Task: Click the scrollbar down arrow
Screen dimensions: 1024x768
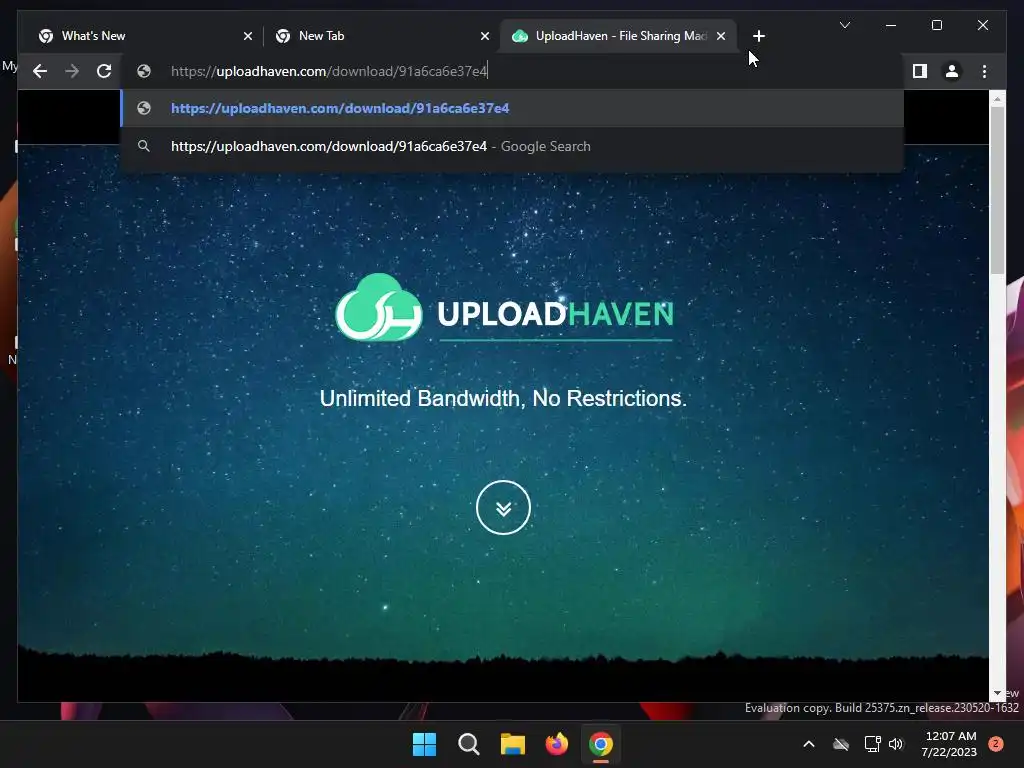Action: [x=997, y=694]
